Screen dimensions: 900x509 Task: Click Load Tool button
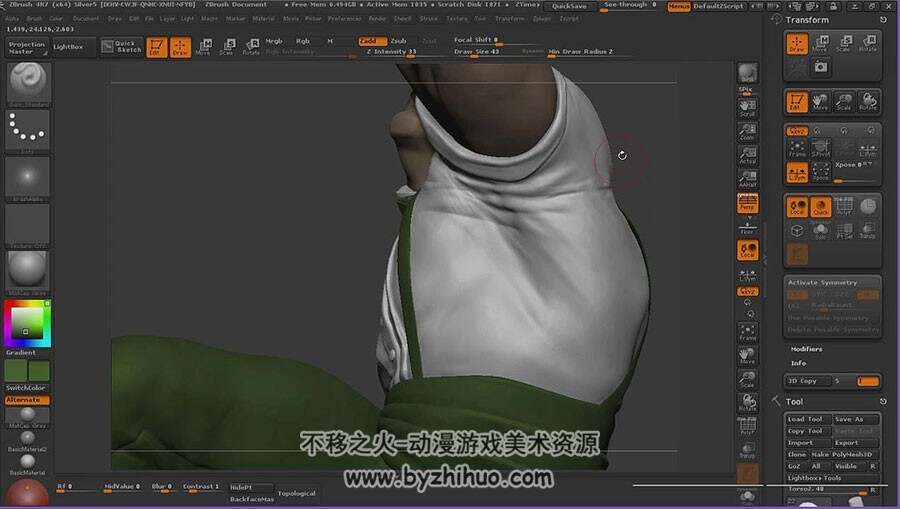(808, 419)
